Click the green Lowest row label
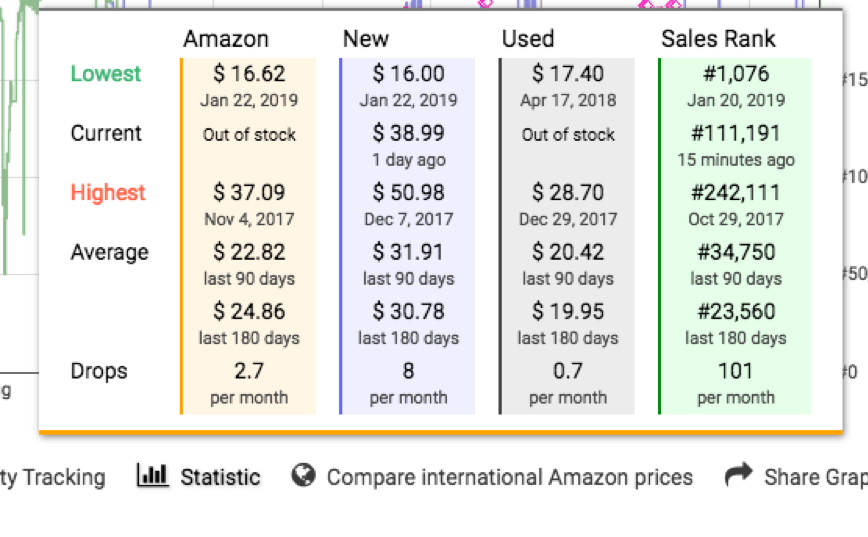The image size is (868, 537). tap(106, 74)
